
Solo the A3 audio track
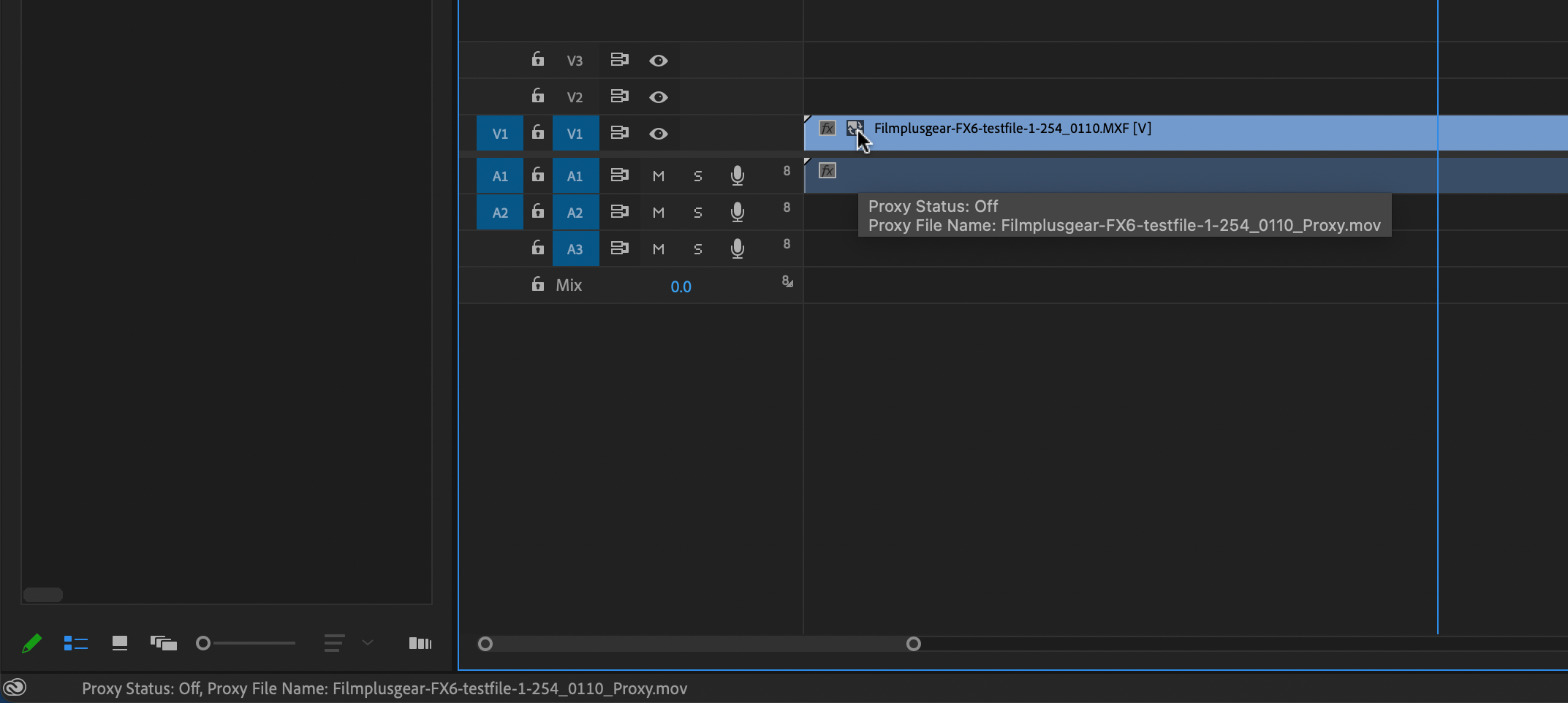[x=697, y=248]
